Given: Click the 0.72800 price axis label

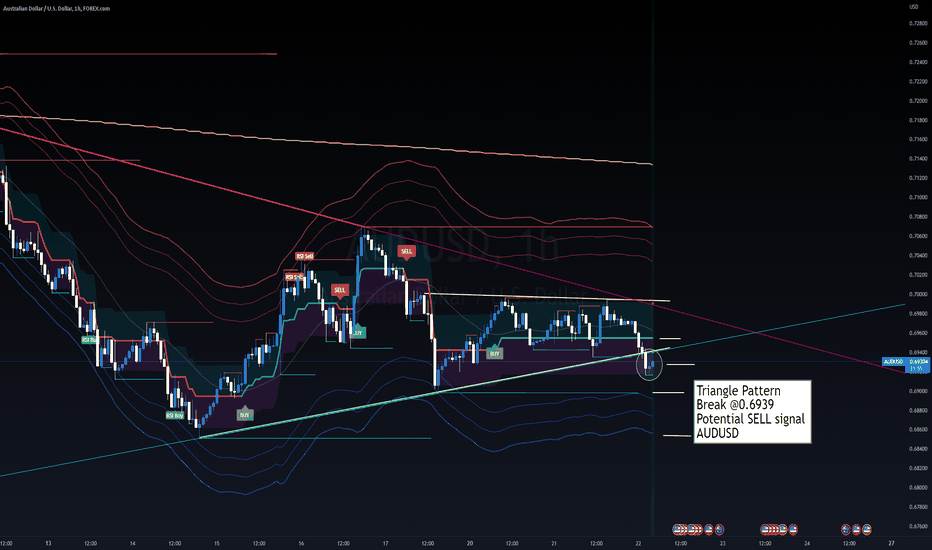Looking at the screenshot, I should 918,24.
